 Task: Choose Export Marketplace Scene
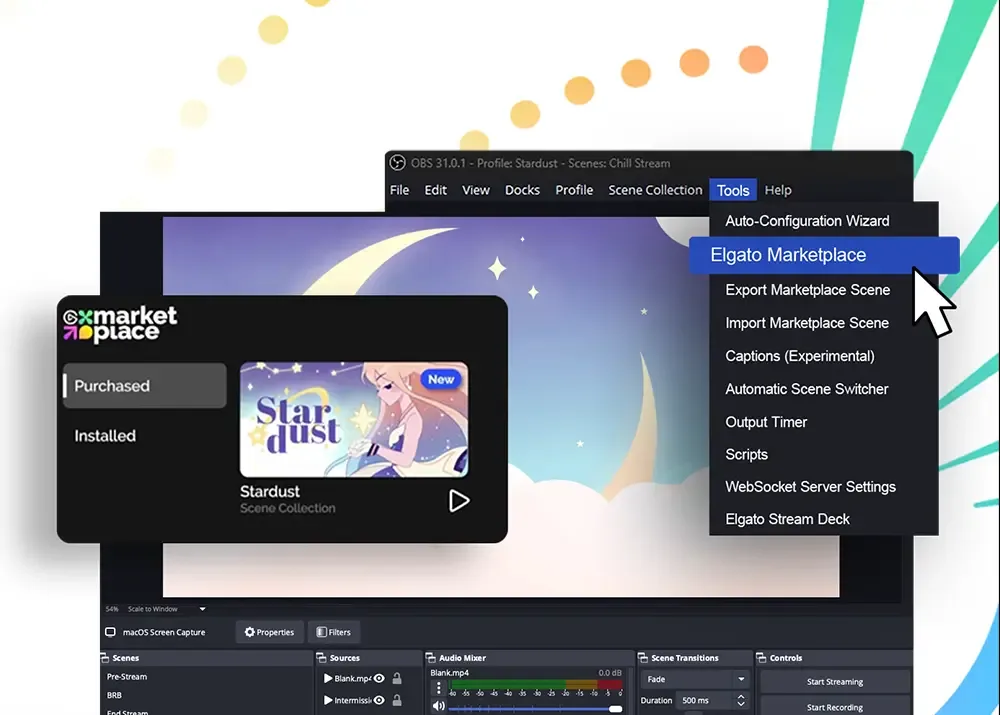[807, 290]
